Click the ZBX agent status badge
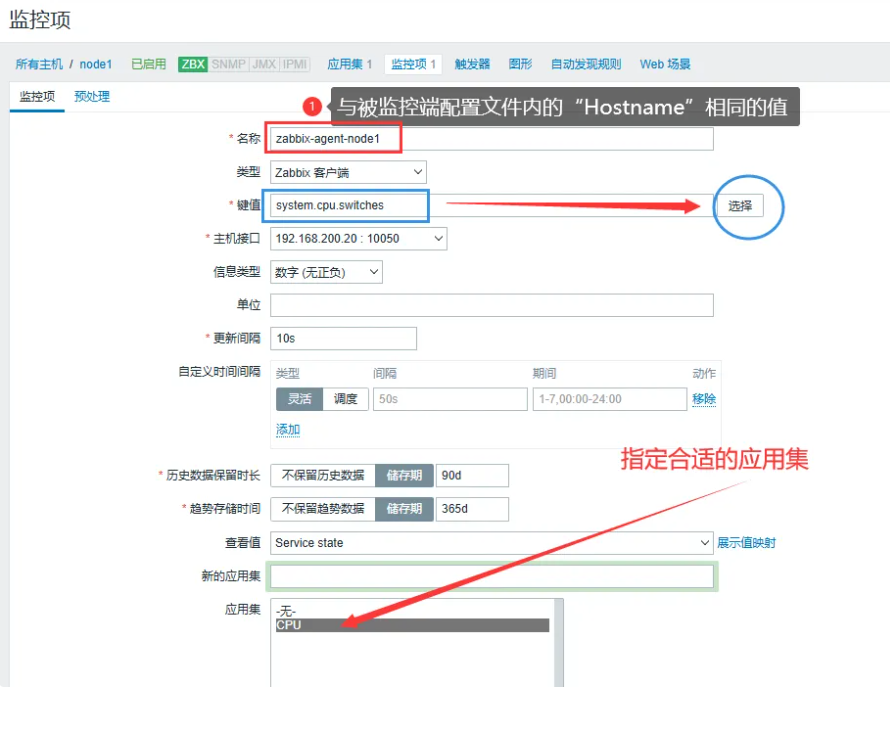890x734 pixels. 193,64
